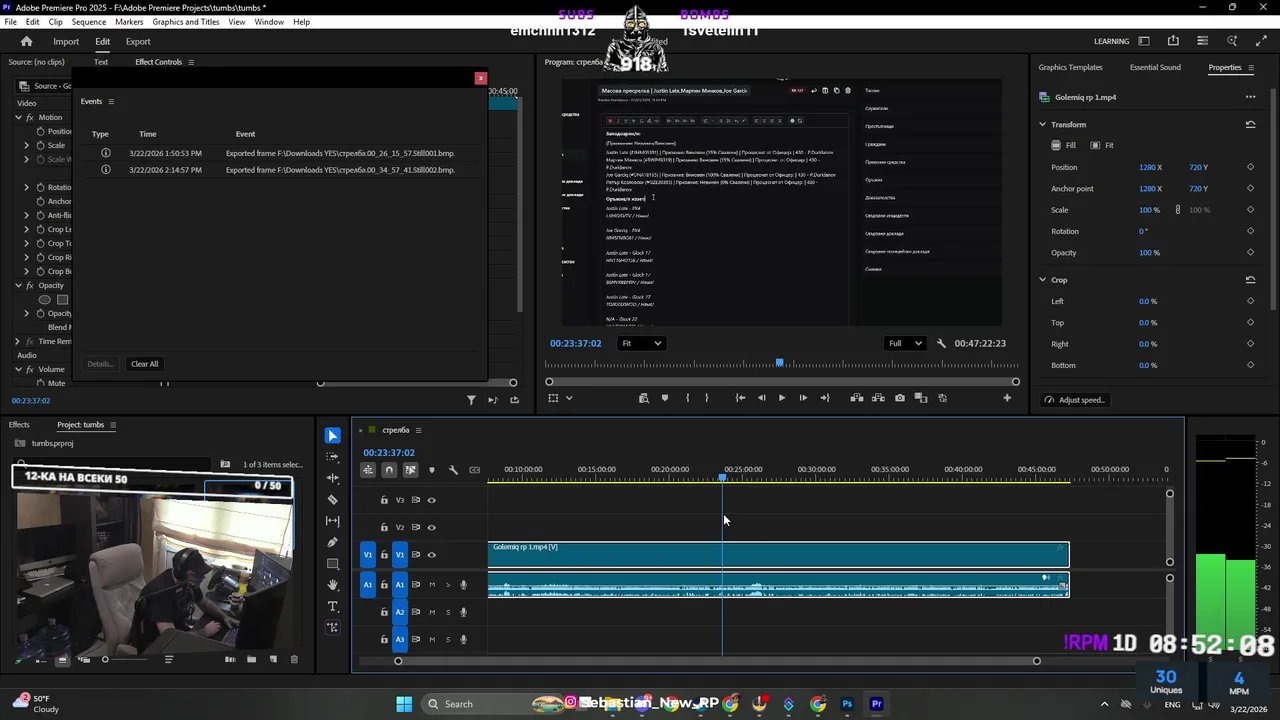1280x720 pixels.
Task: Reset Crop section in Properties
Action: 1250,280
